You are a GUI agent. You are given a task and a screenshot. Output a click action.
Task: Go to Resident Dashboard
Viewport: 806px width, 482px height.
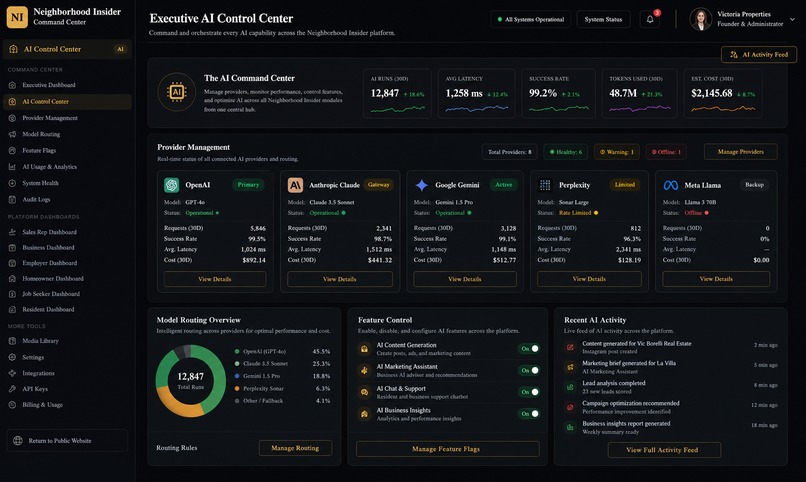(x=48, y=309)
